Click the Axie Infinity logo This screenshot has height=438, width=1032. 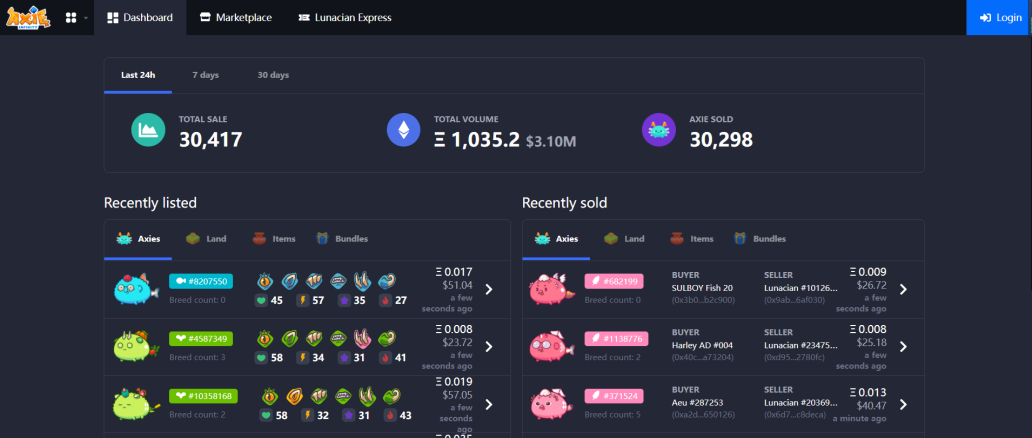click(29, 17)
